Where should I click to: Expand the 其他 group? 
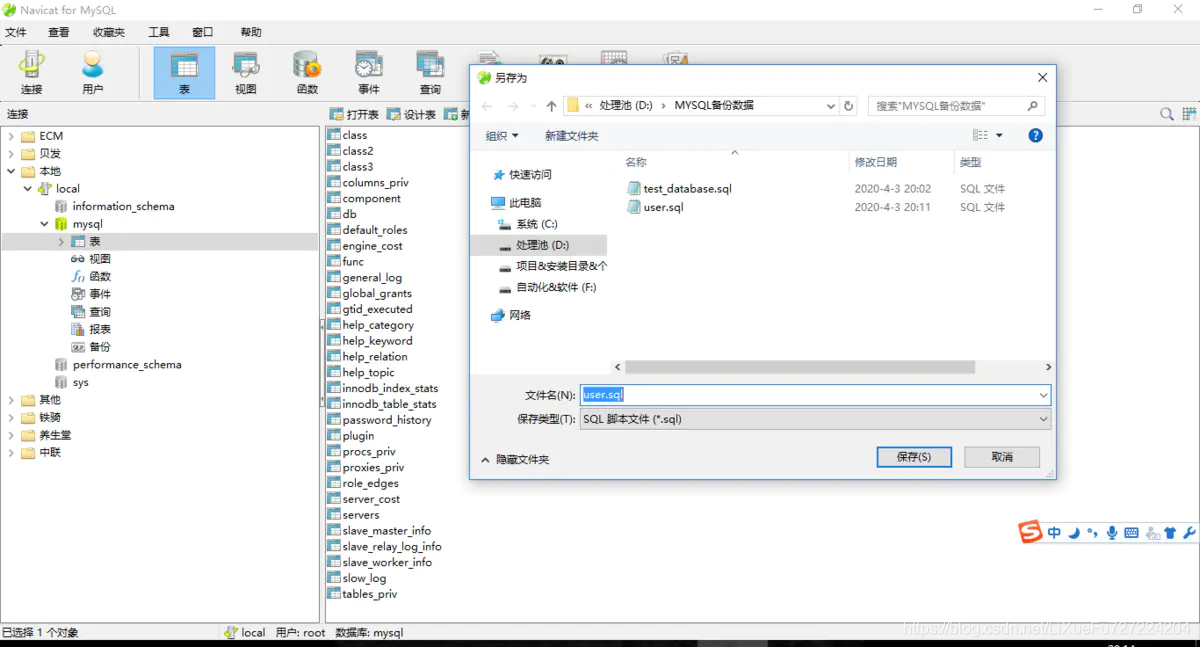click(x=11, y=400)
